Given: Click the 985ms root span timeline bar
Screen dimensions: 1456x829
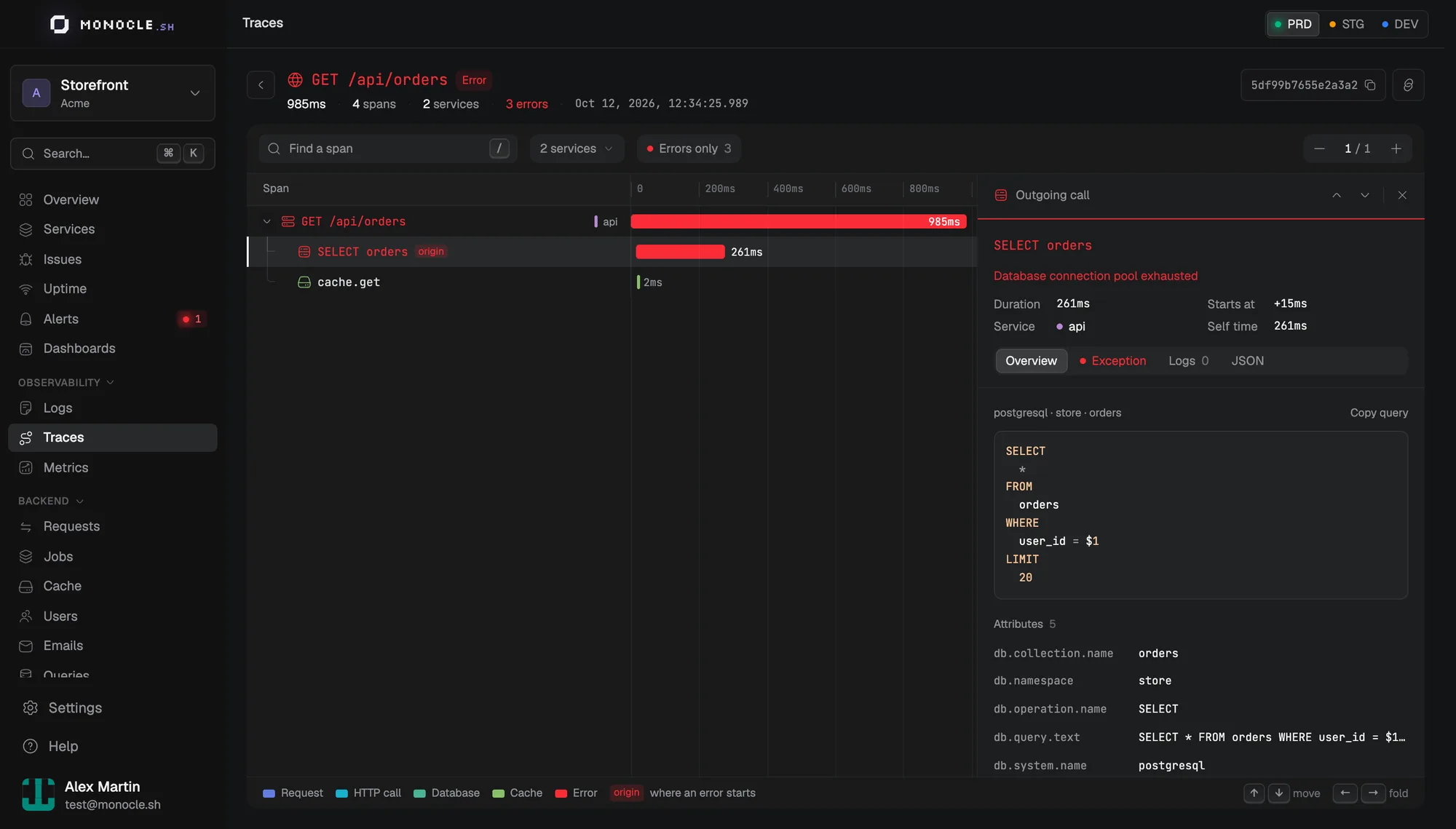Looking at the screenshot, I should click(x=799, y=221).
